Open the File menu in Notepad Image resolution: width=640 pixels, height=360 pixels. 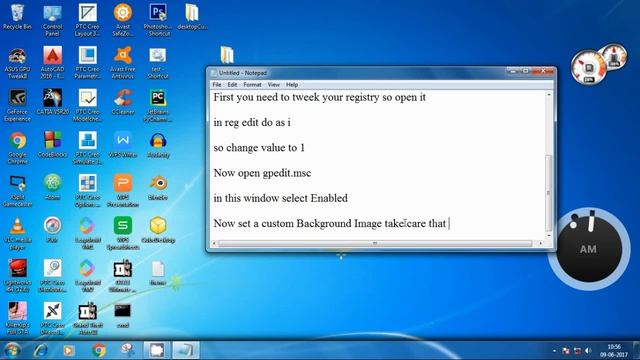coord(217,84)
